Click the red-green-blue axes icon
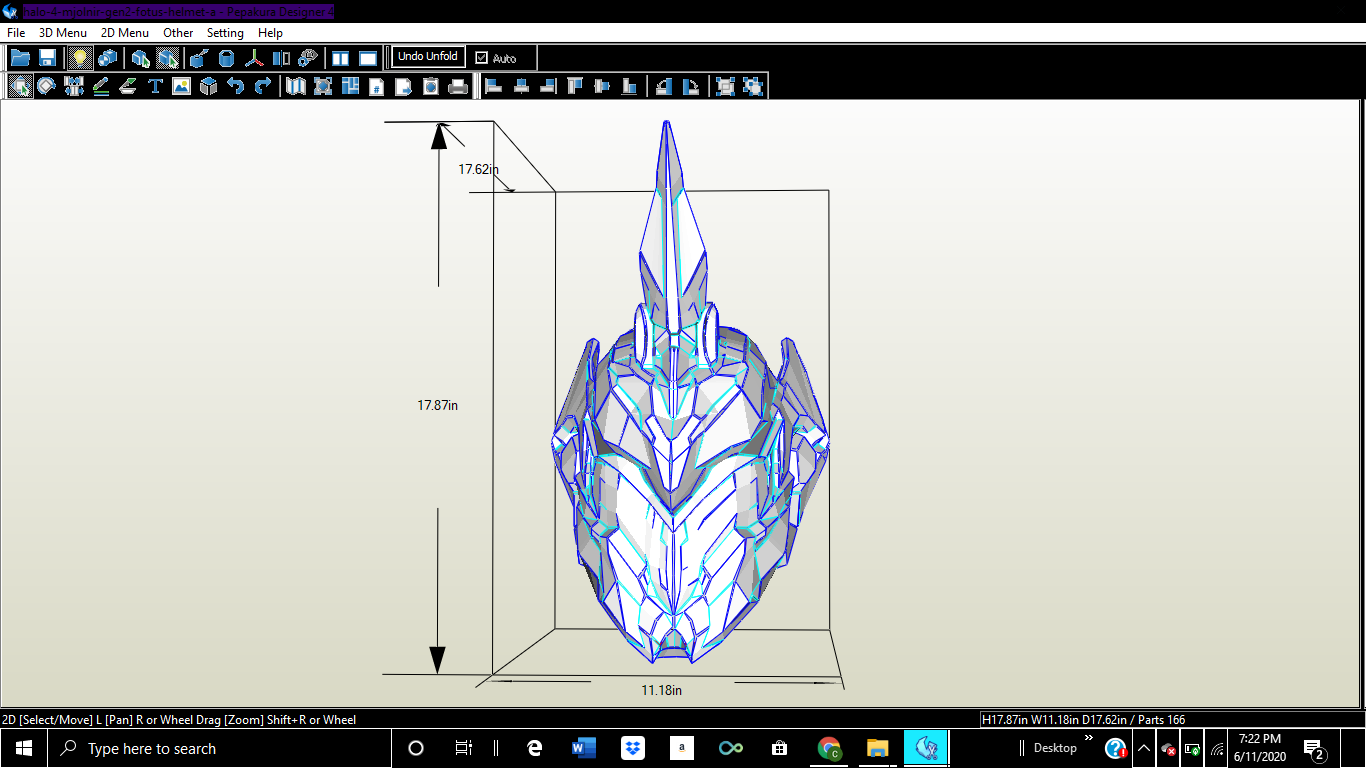Image resolution: width=1366 pixels, height=768 pixels. tap(254, 58)
